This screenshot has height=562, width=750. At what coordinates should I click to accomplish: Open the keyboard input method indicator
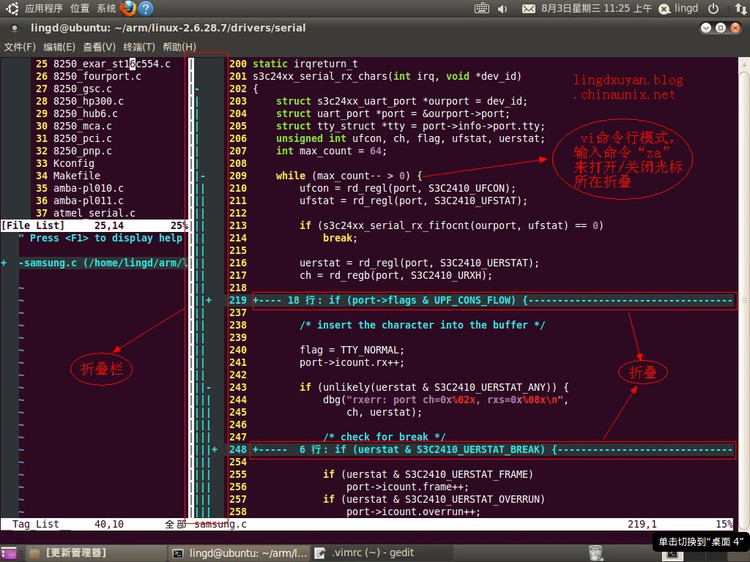click(481, 8)
